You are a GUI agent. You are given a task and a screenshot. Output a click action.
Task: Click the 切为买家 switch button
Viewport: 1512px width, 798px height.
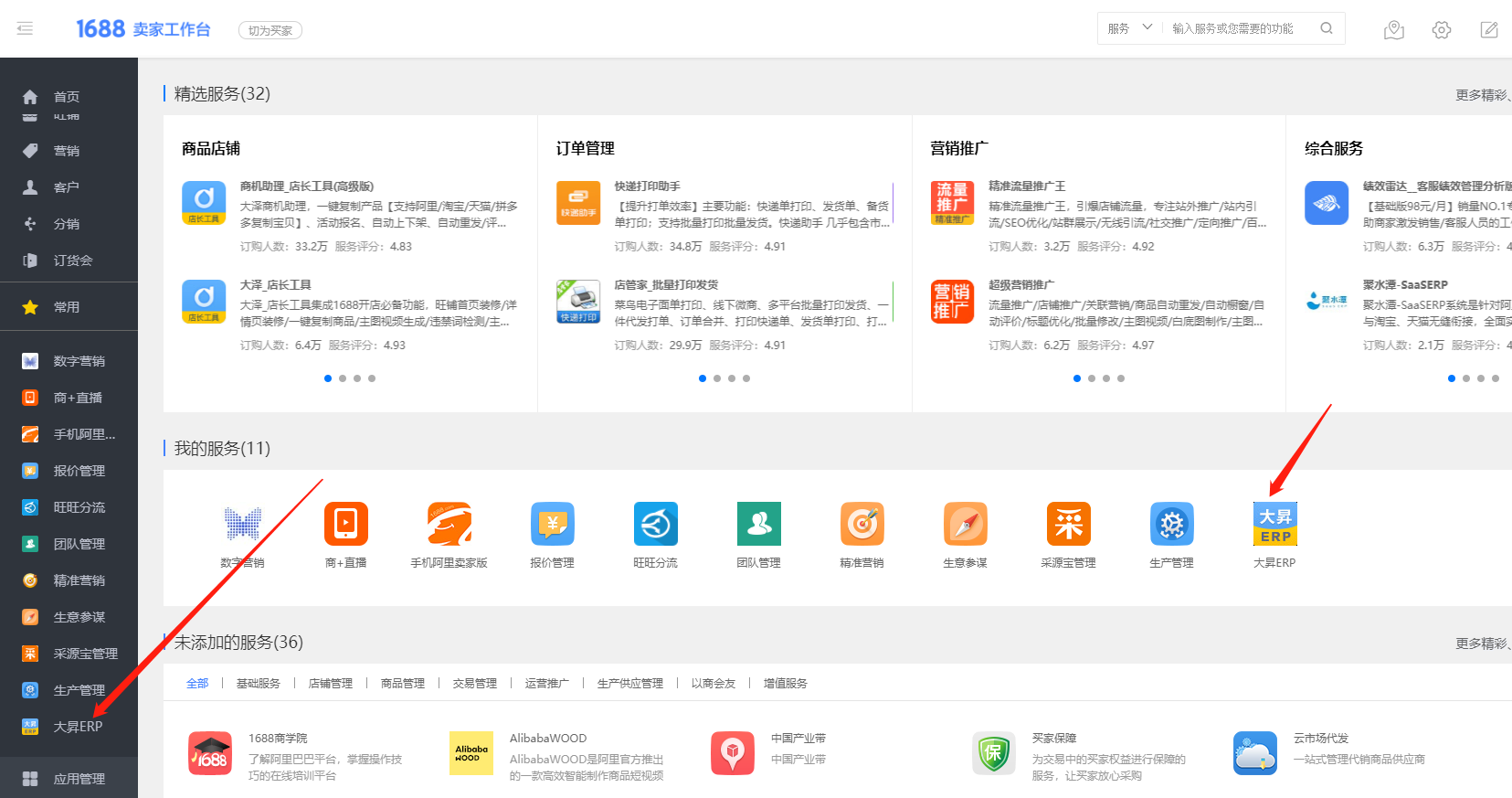(x=270, y=30)
